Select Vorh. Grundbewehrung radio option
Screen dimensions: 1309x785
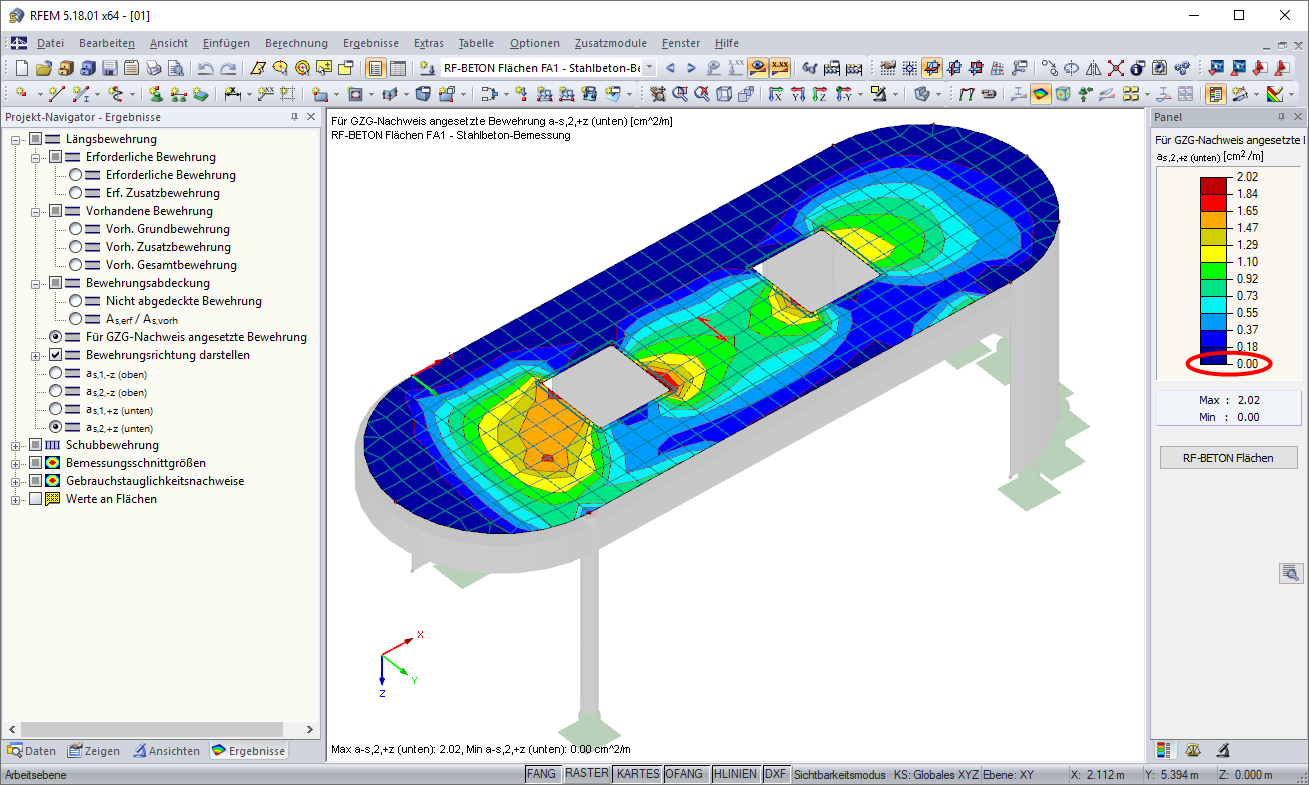[x=75, y=229]
